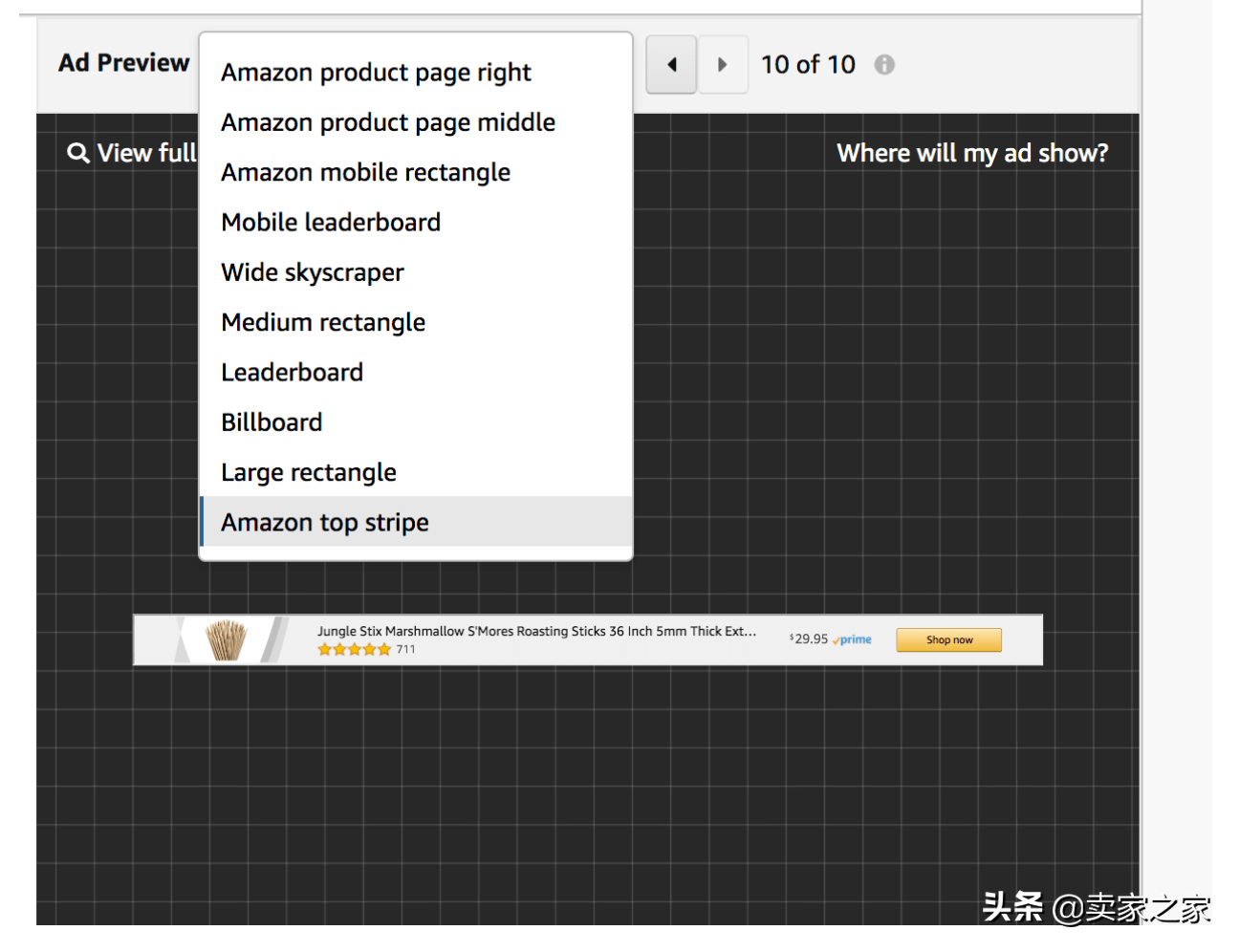Click the roasting sticks product thumbnail
Image resolution: width=1239 pixels, height=952 pixels.
[227, 640]
